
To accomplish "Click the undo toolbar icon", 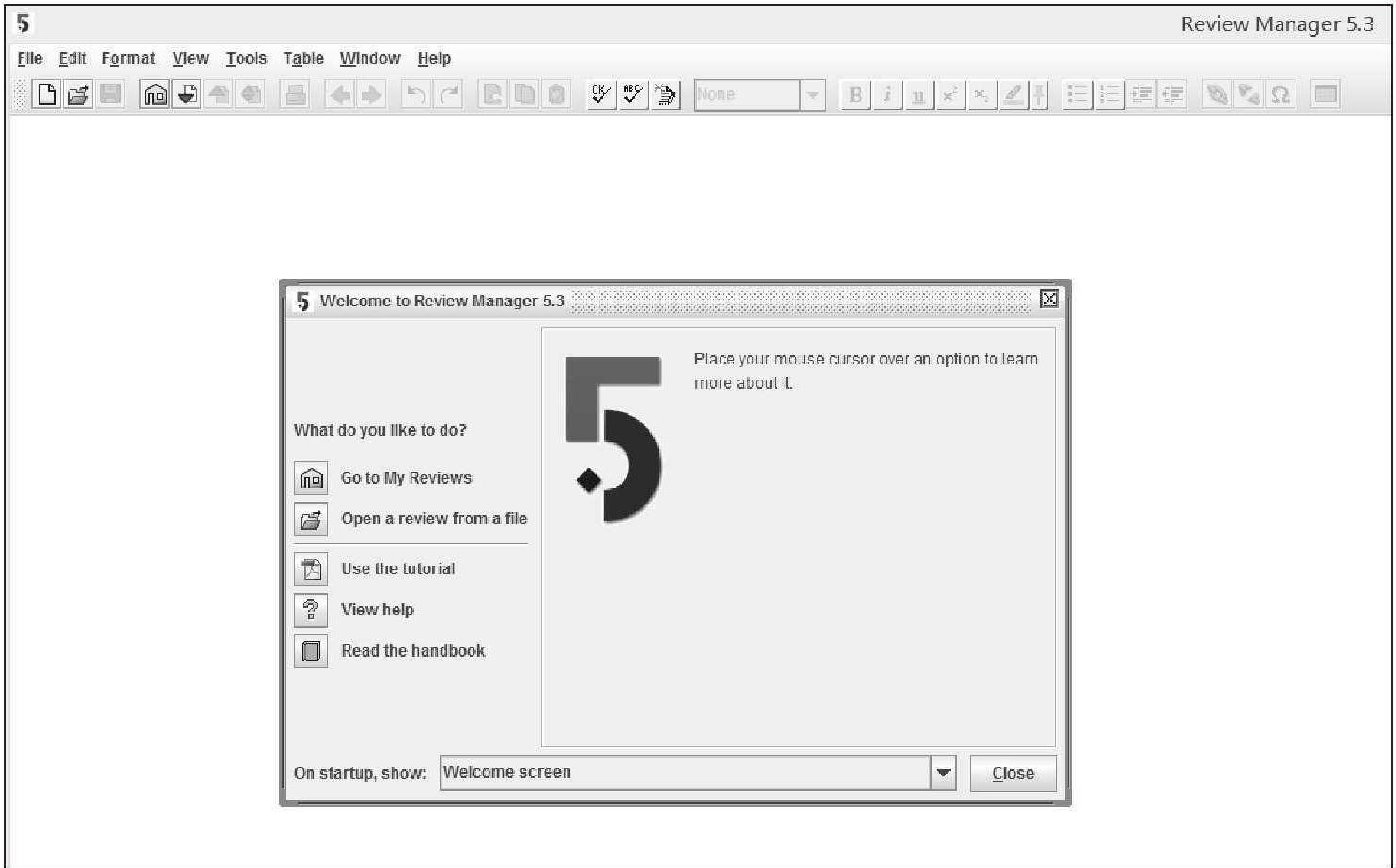I will click(416, 94).
